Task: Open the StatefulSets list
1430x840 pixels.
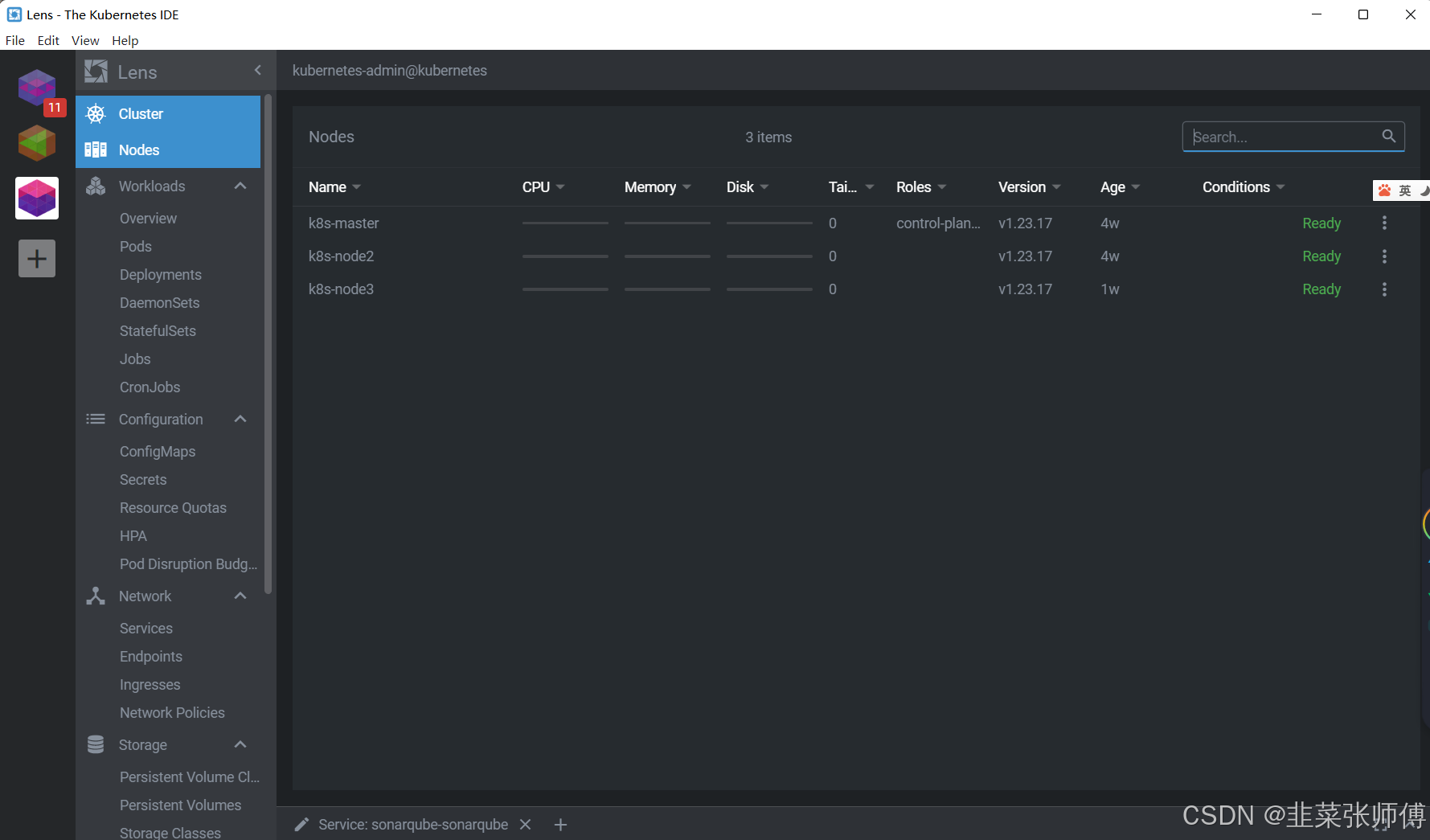Action: pyautogui.click(x=158, y=331)
